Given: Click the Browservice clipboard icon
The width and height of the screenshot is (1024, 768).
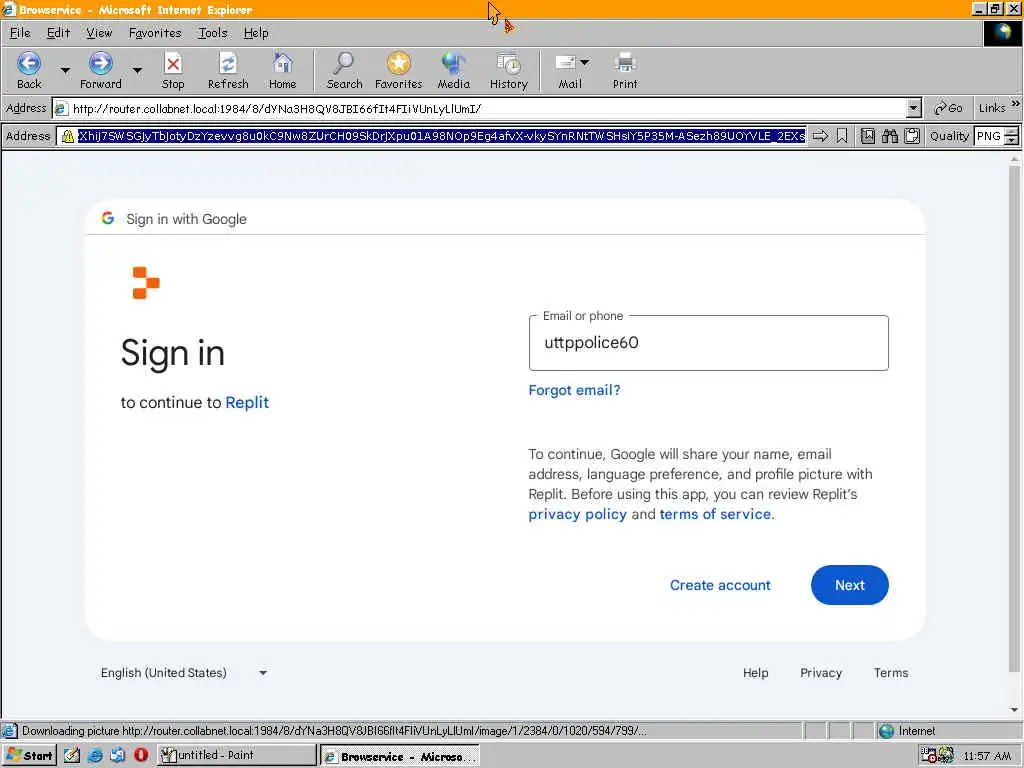Looking at the screenshot, I should pos(912,136).
